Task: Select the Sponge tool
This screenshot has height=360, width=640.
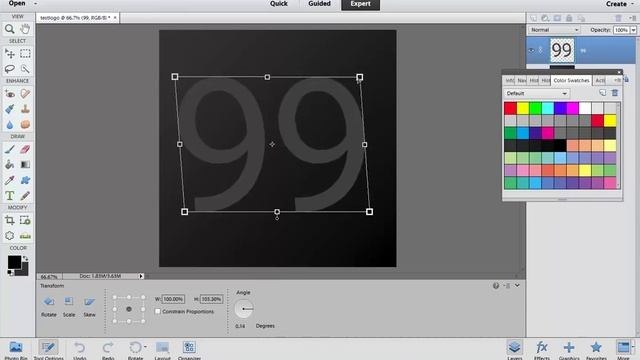Action: 25,124
